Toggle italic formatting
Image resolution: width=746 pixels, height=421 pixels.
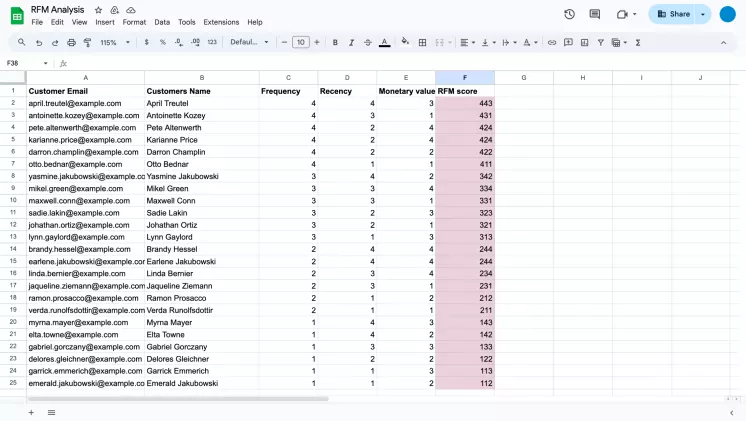point(351,43)
